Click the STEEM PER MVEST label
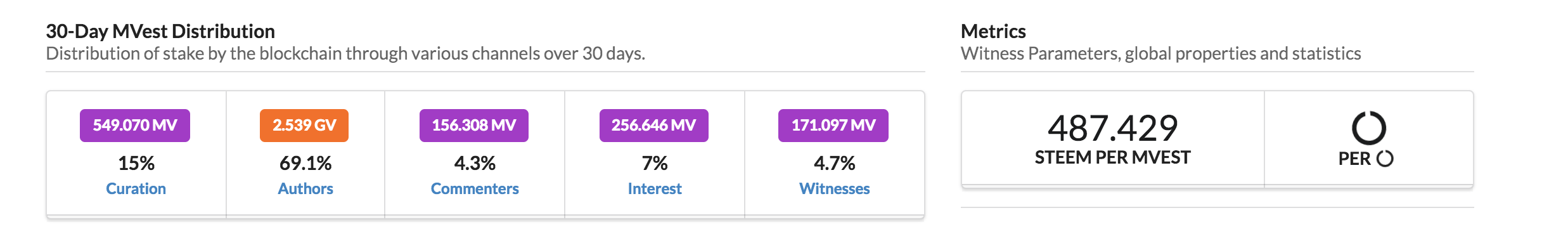The image size is (1568, 241). pyautogui.click(x=1113, y=157)
